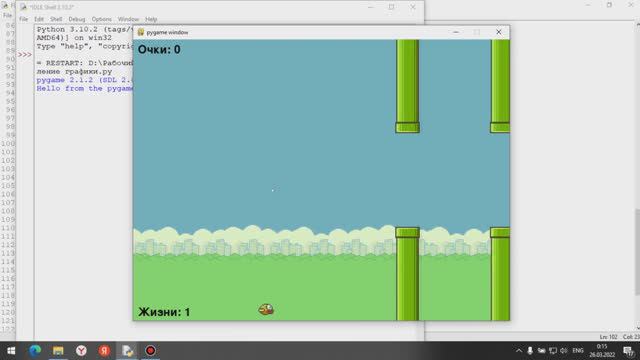Click the battery tray icon
640x360 pixels.
(x=541, y=351)
